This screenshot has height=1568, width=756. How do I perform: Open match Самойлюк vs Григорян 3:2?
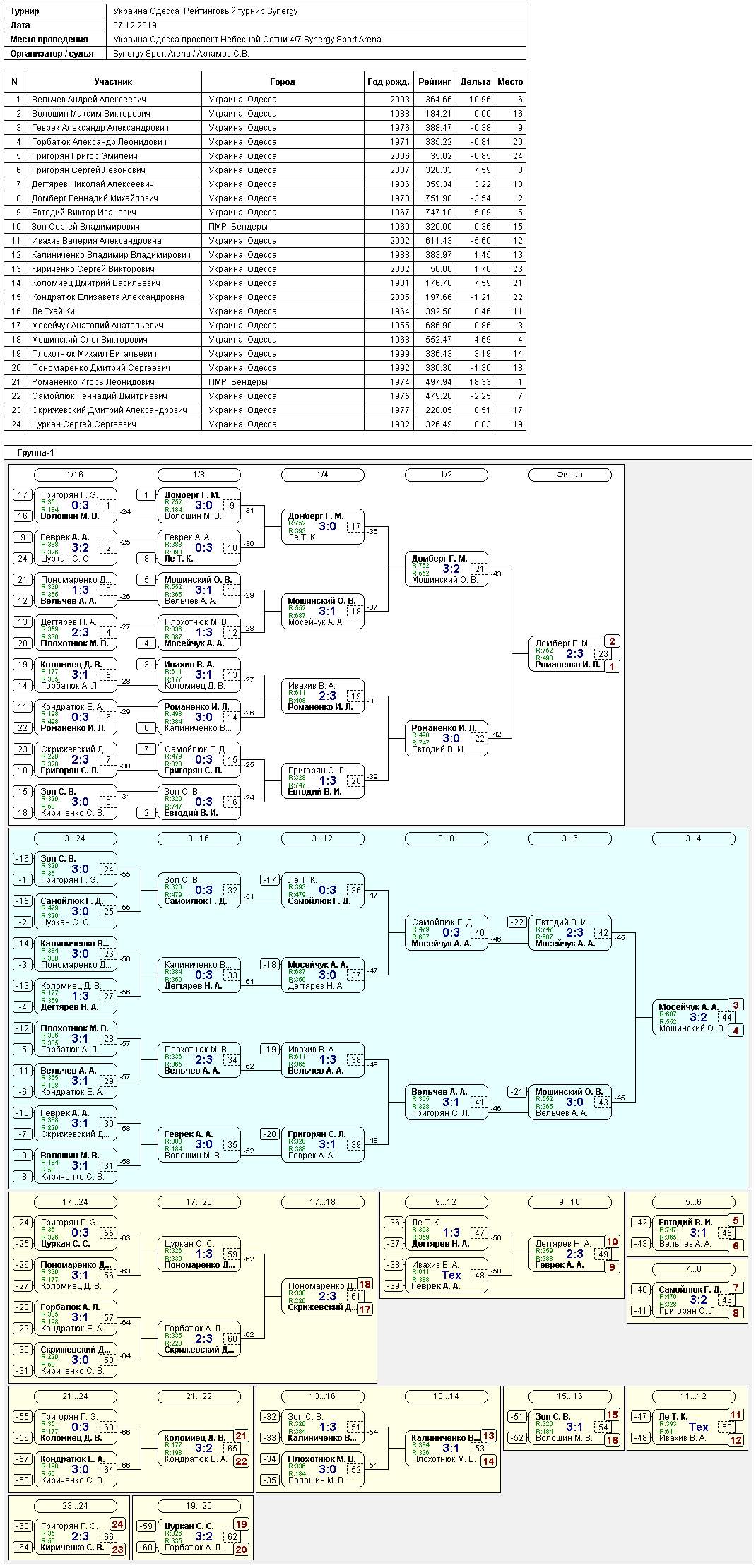(x=693, y=1300)
